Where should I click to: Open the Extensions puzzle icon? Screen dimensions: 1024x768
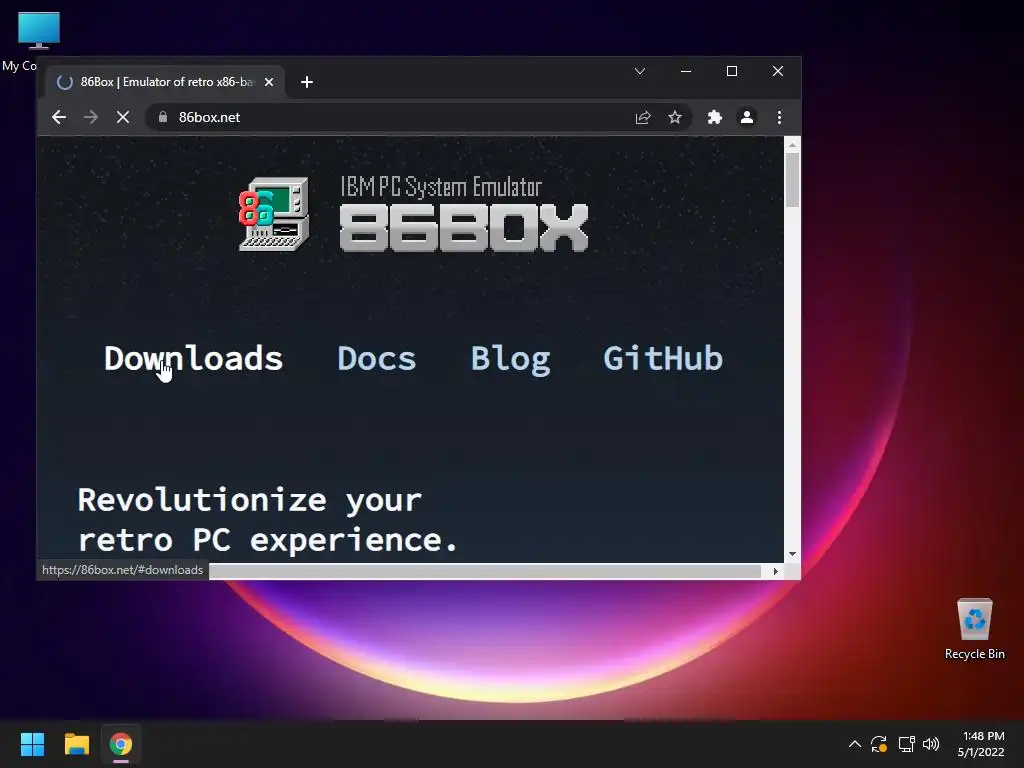click(715, 118)
